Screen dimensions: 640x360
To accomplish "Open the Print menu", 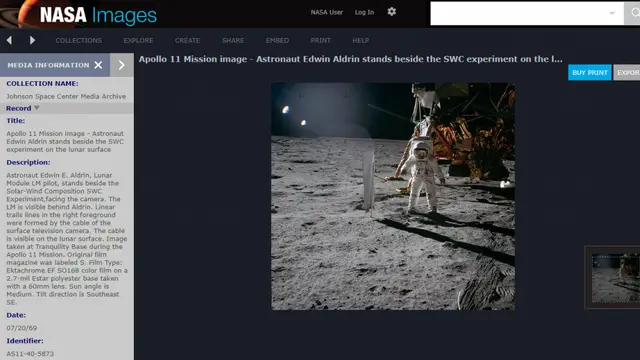I will coord(320,40).
